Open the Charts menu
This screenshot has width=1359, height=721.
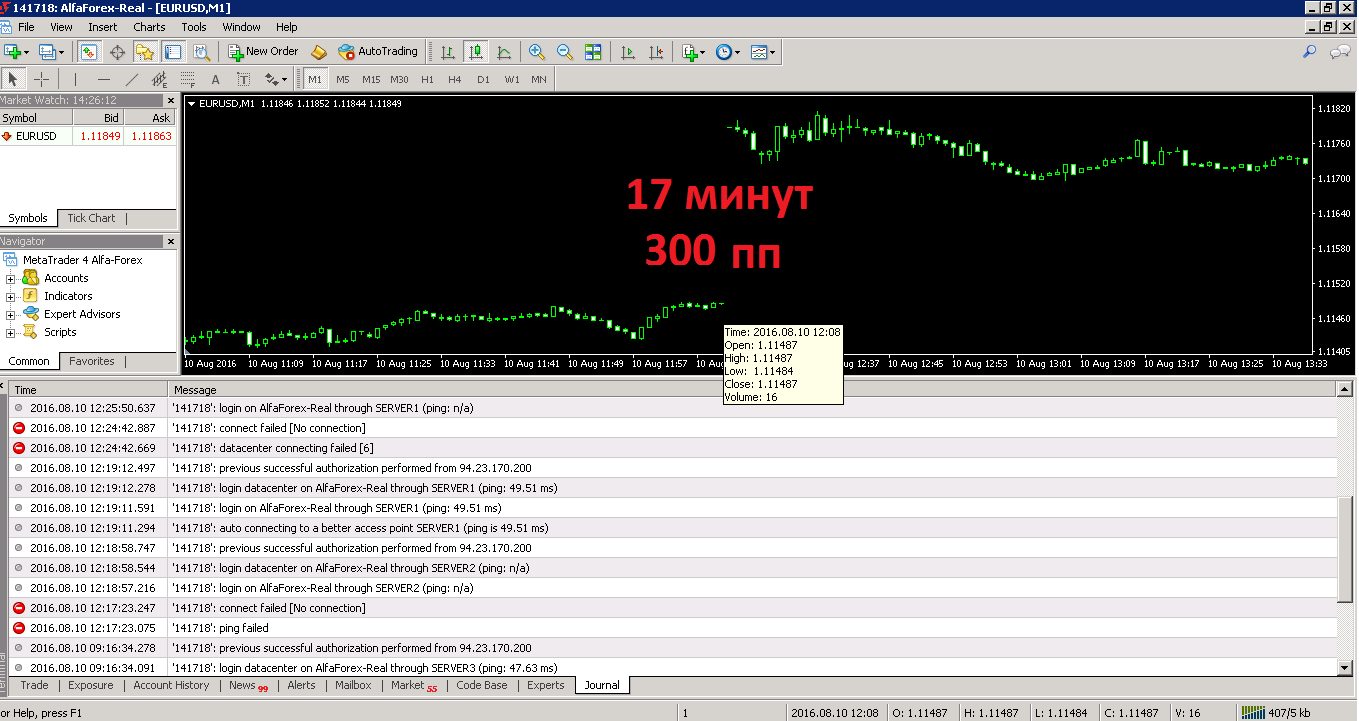click(x=149, y=27)
